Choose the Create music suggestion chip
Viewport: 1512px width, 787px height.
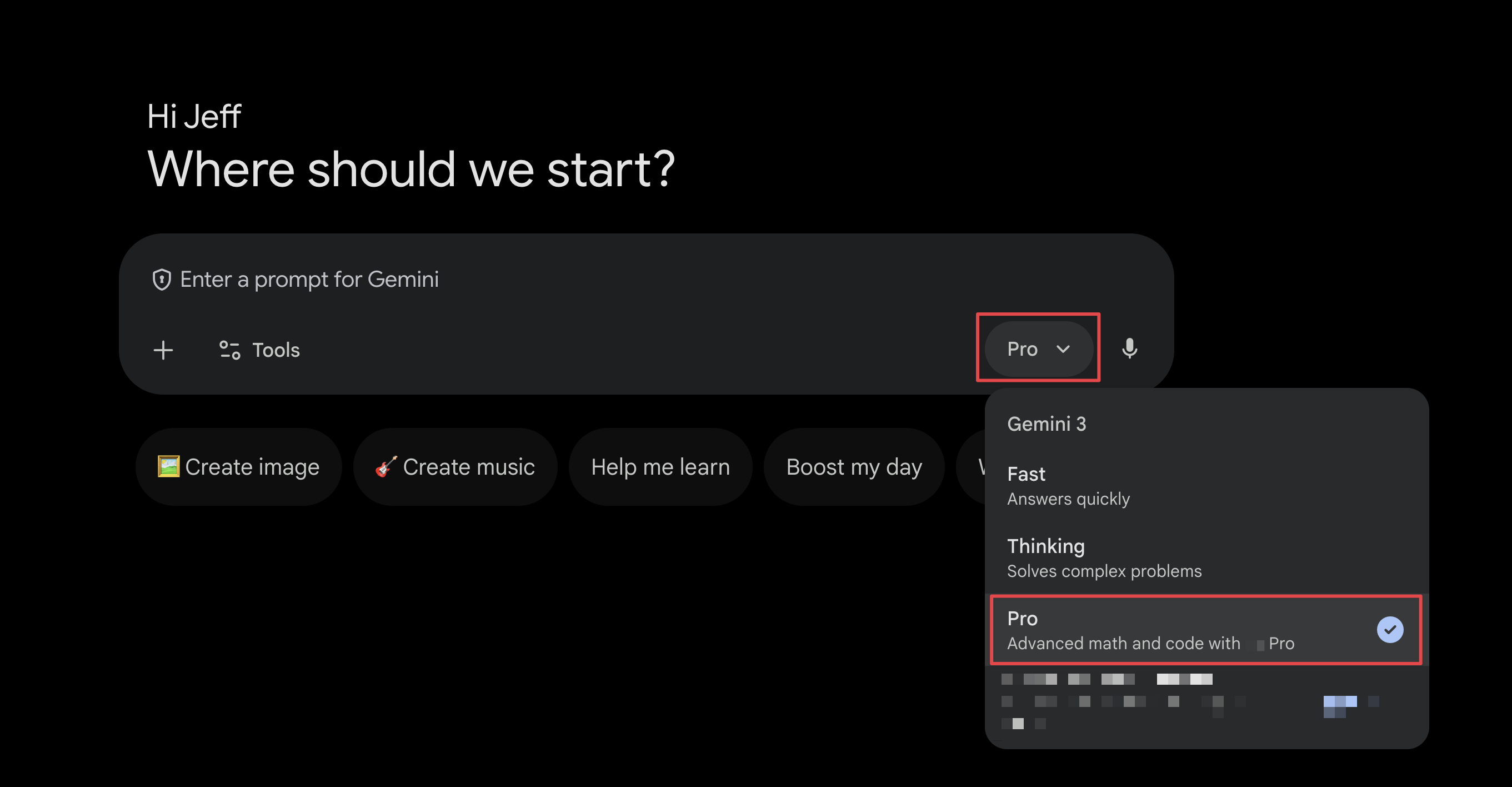point(455,467)
